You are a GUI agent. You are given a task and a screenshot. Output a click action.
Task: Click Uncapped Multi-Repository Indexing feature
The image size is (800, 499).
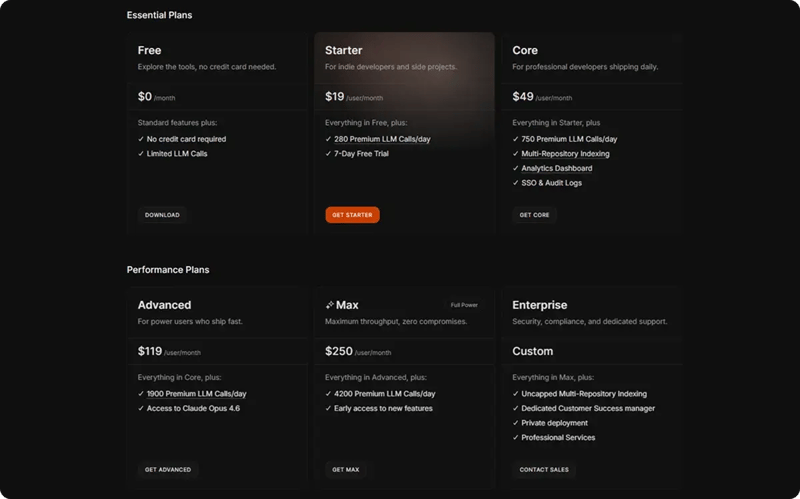click(584, 394)
